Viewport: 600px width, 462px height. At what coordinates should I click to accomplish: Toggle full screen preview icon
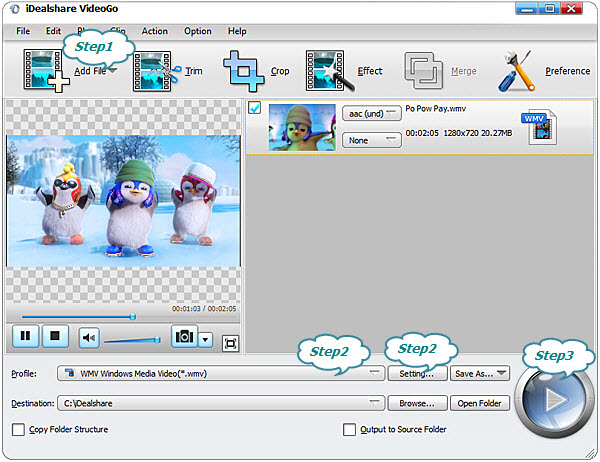tap(230, 343)
